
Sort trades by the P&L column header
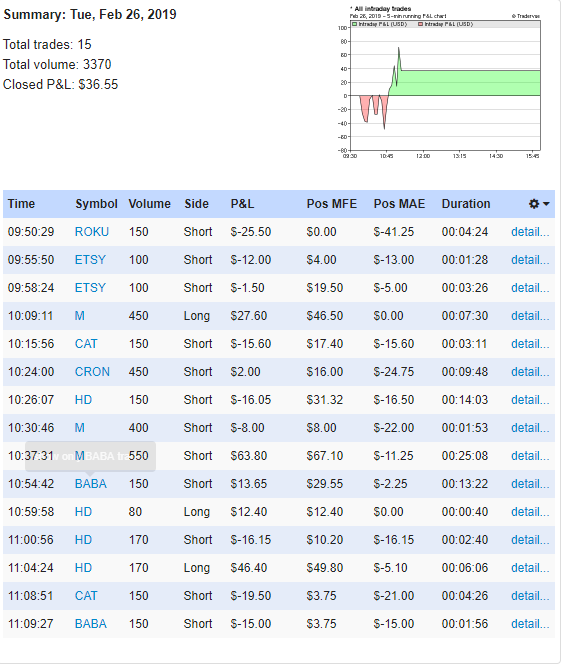[x=242, y=204]
